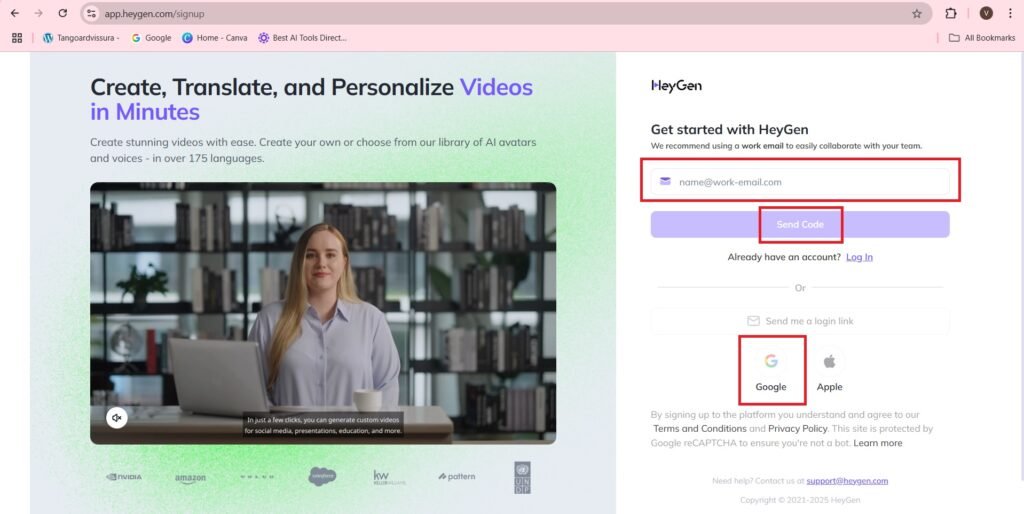Click the address bar URL
This screenshot has height=514, width=1024.
click(154, 13)
